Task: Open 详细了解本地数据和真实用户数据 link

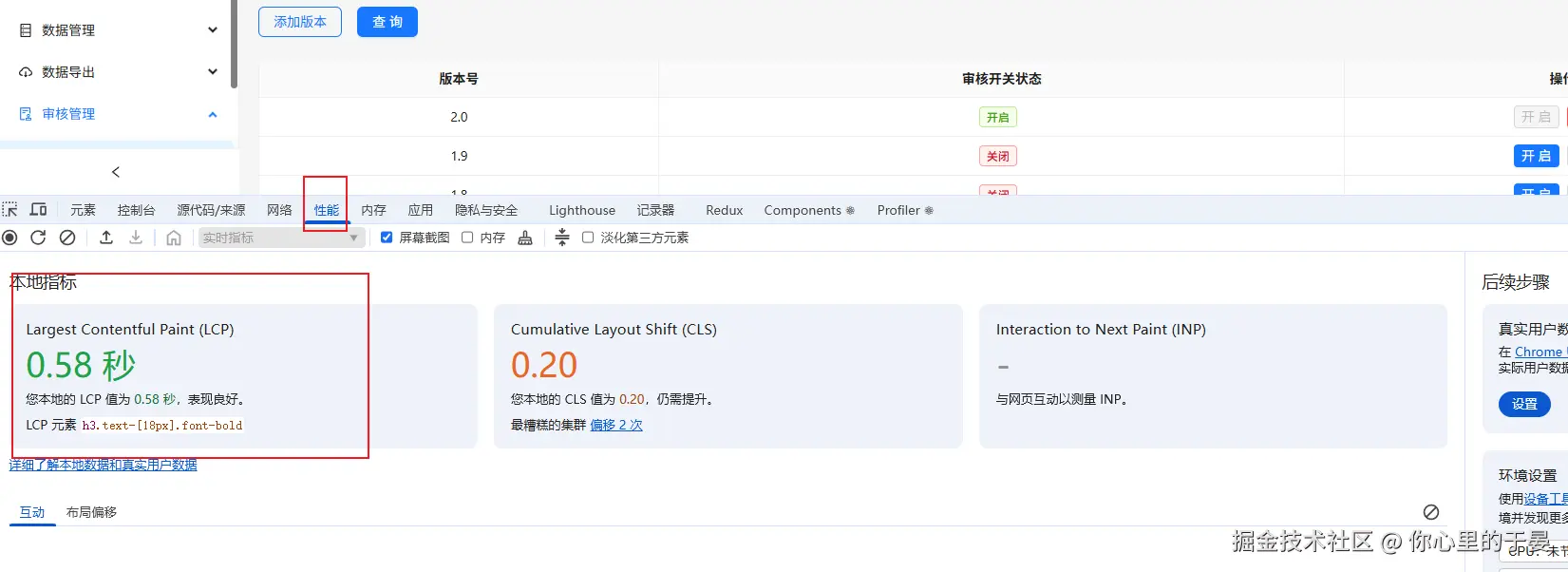Action: [x=104, y=465]
